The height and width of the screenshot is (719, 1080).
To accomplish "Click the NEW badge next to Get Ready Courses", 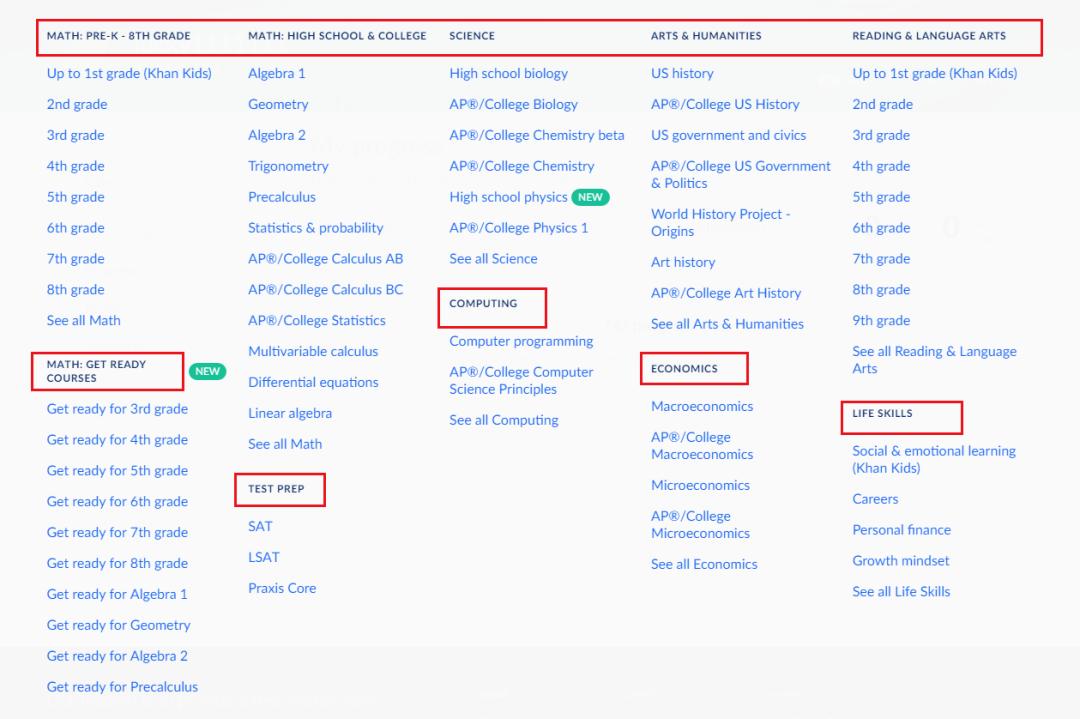I will (x=207, y=371).
